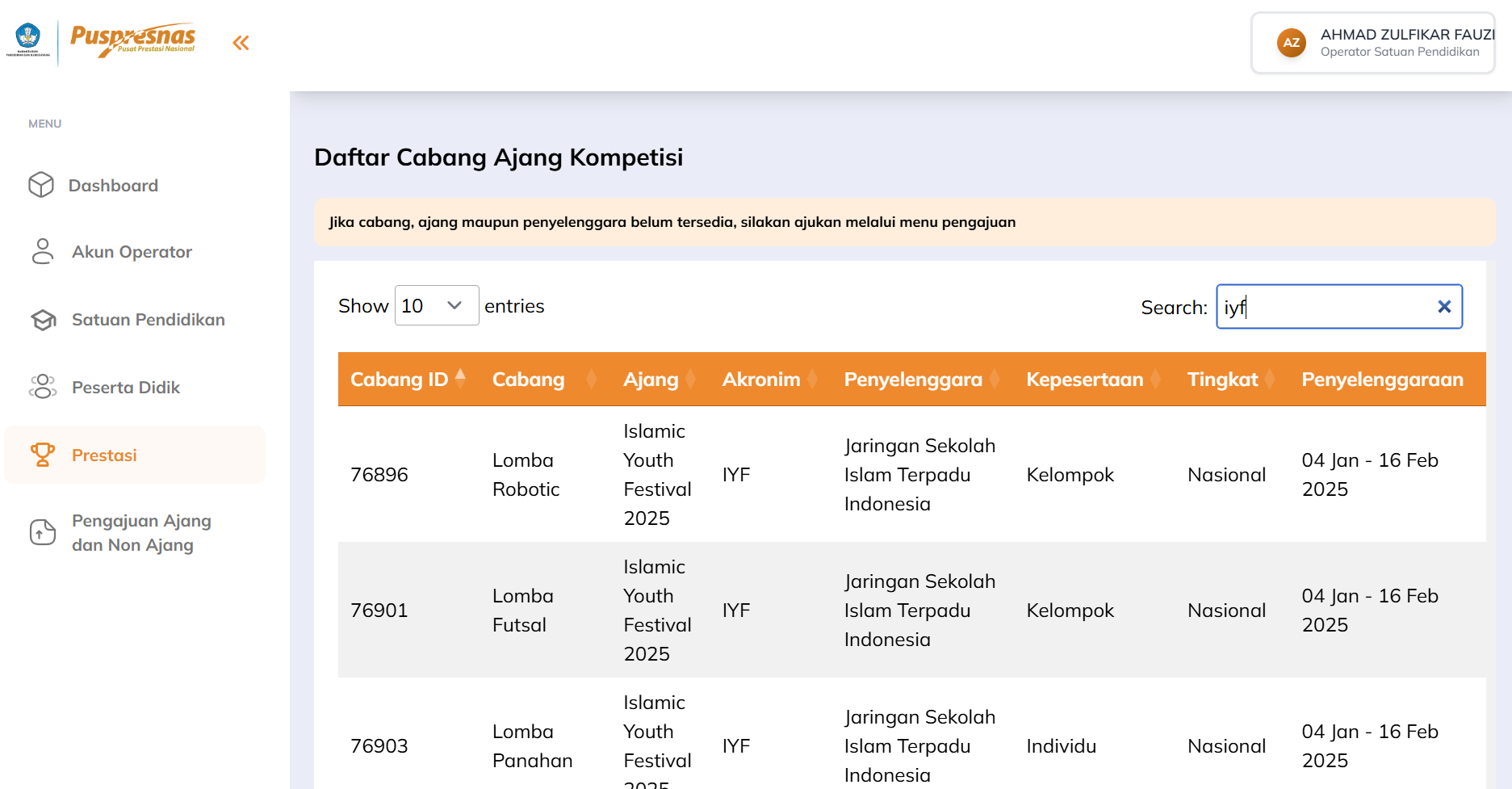Viewport: 1512px width, 789px height.
Task: Click the Akun Operator person icon
Action: 42,251
